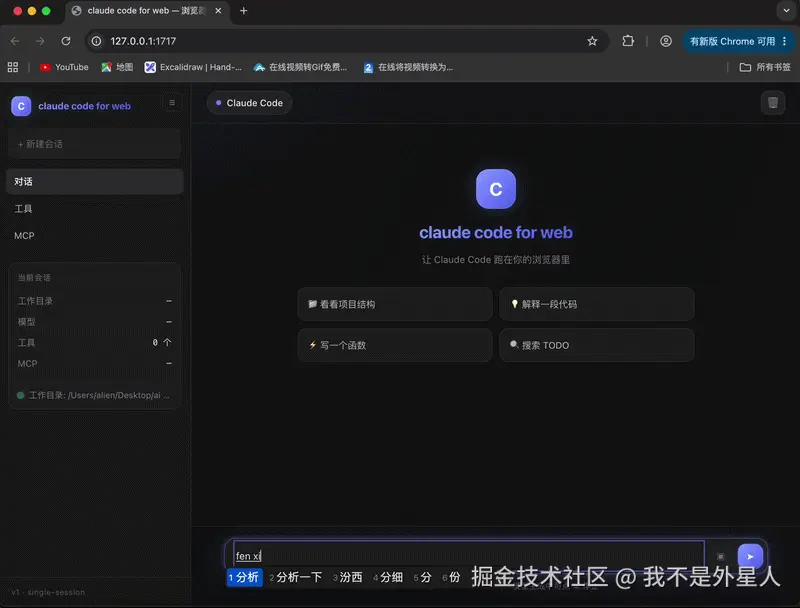Click the Claude Code header pill
The height and width of the screenshot is (608, 800).
tap(249, 103)
